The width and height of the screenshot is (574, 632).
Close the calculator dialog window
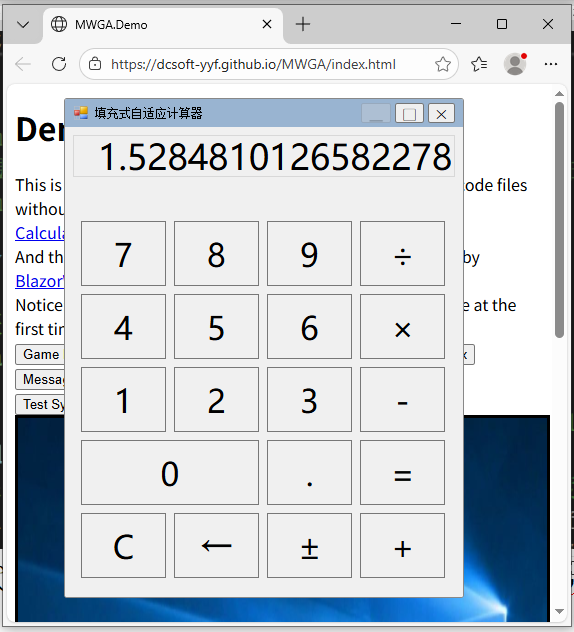tap(441, 113)
